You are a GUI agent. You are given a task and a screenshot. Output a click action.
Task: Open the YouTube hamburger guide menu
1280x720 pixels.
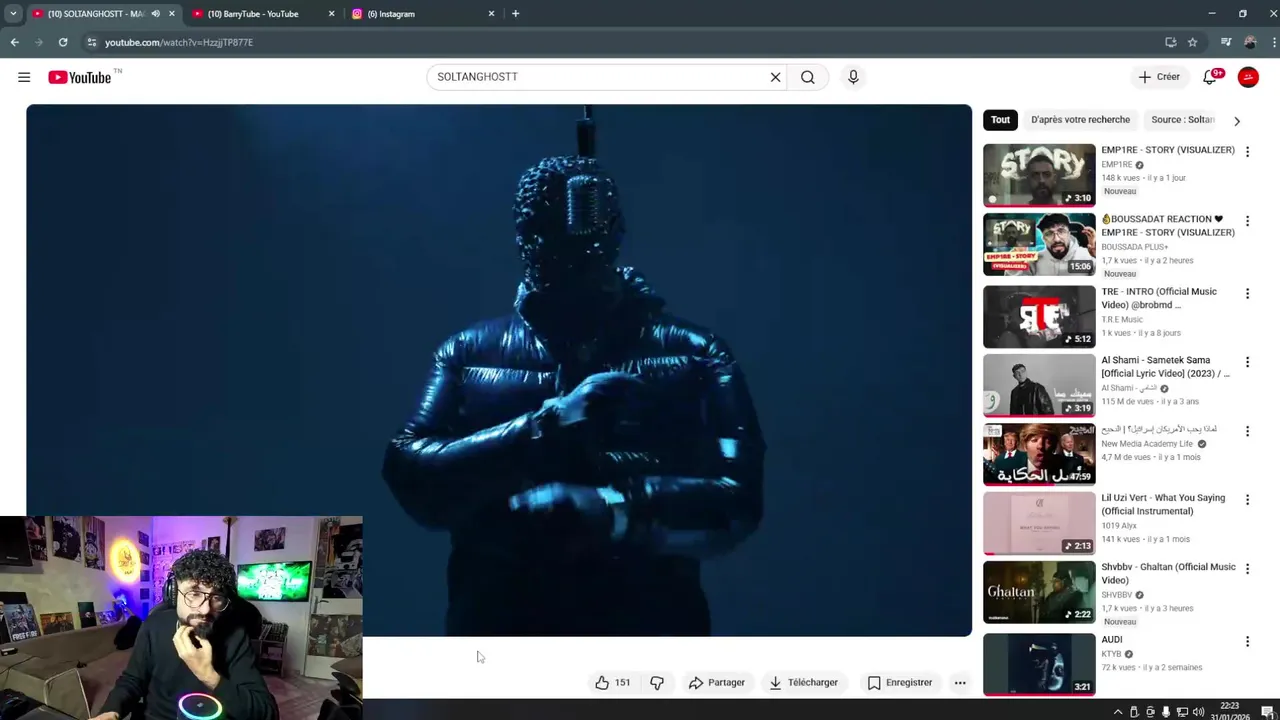(24, 77)
